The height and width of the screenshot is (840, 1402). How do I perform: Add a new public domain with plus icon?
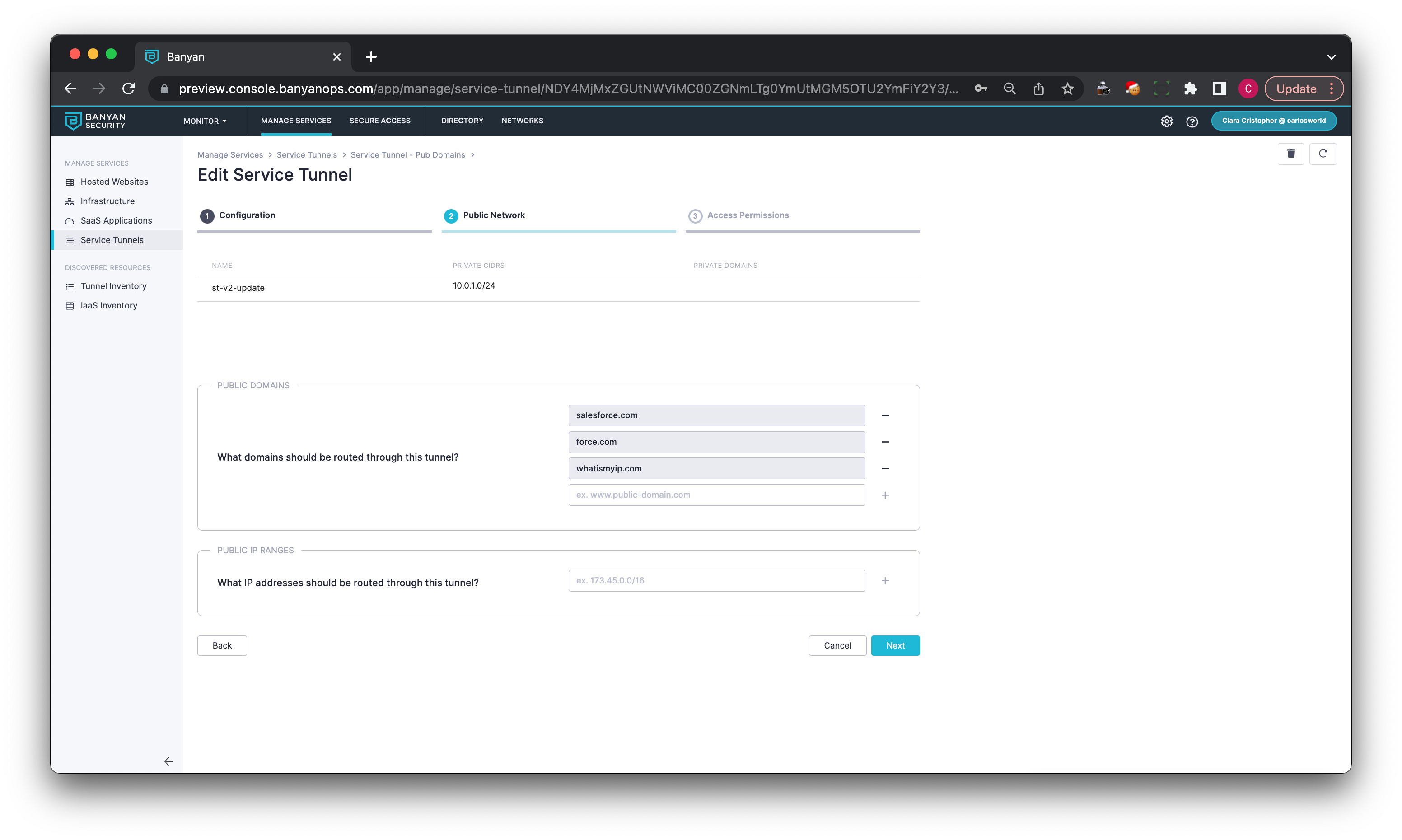[x=885, y=495]
